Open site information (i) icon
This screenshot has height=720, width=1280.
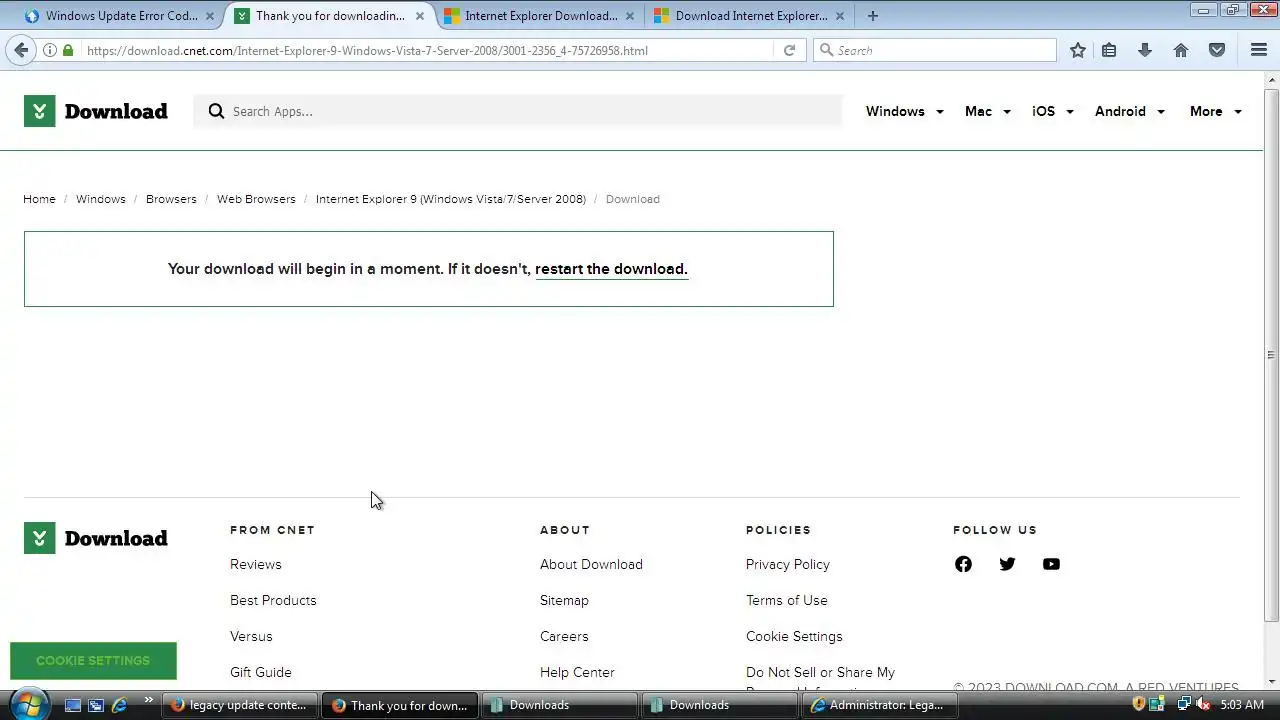point(49,50)
